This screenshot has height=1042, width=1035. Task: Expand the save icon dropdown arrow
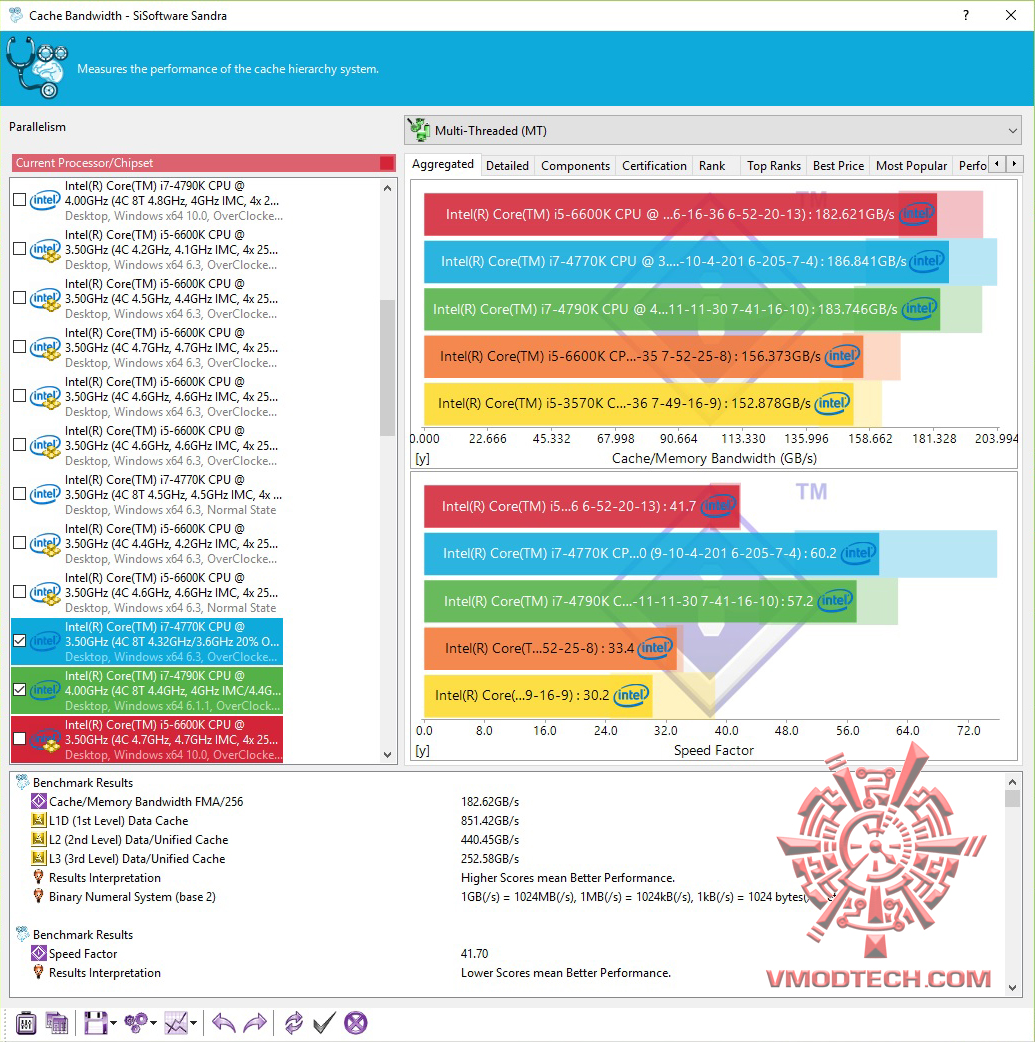click(x=114, y=1023)
